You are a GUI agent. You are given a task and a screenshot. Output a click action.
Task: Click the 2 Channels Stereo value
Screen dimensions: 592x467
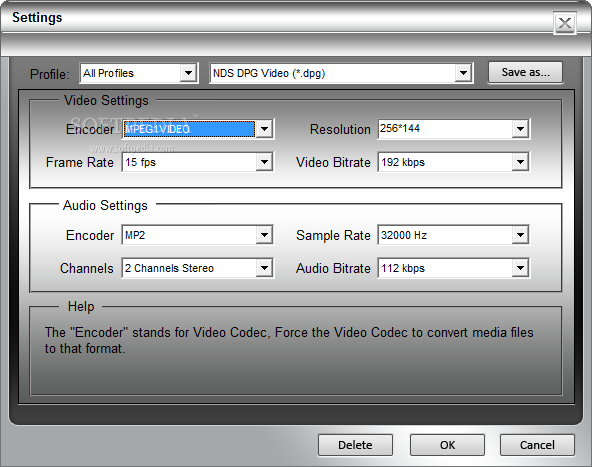(189, 268)
